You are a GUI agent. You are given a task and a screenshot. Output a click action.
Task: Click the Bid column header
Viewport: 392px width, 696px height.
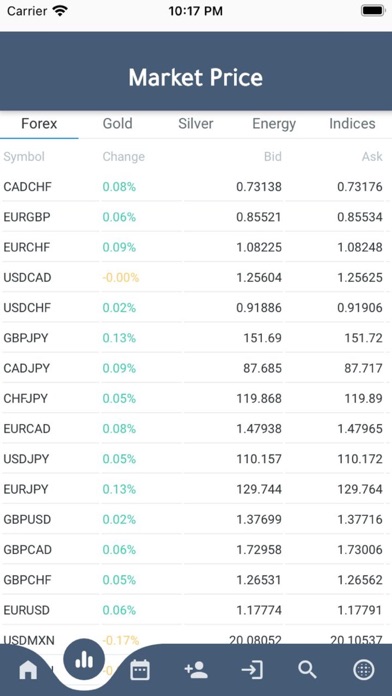tap(273, 157)
